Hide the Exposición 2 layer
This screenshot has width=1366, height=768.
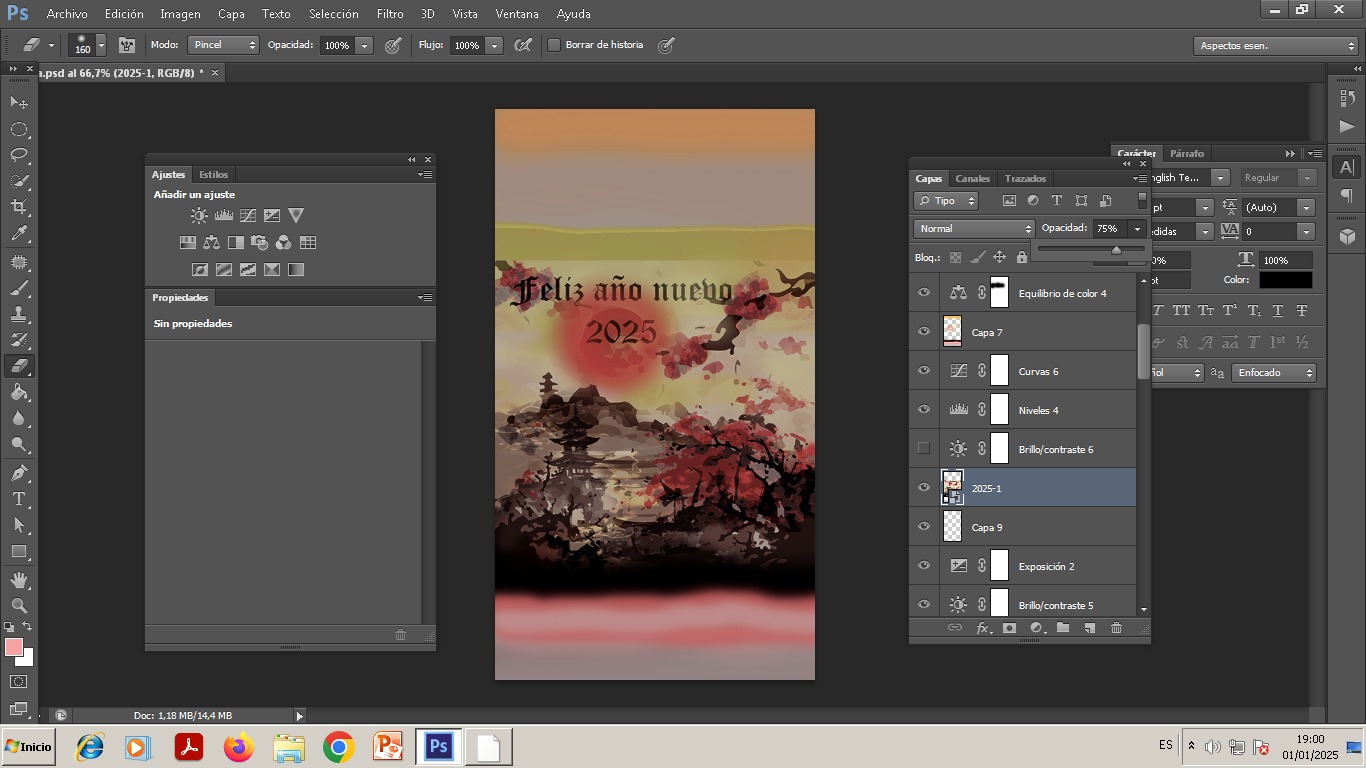coord(924,566)
